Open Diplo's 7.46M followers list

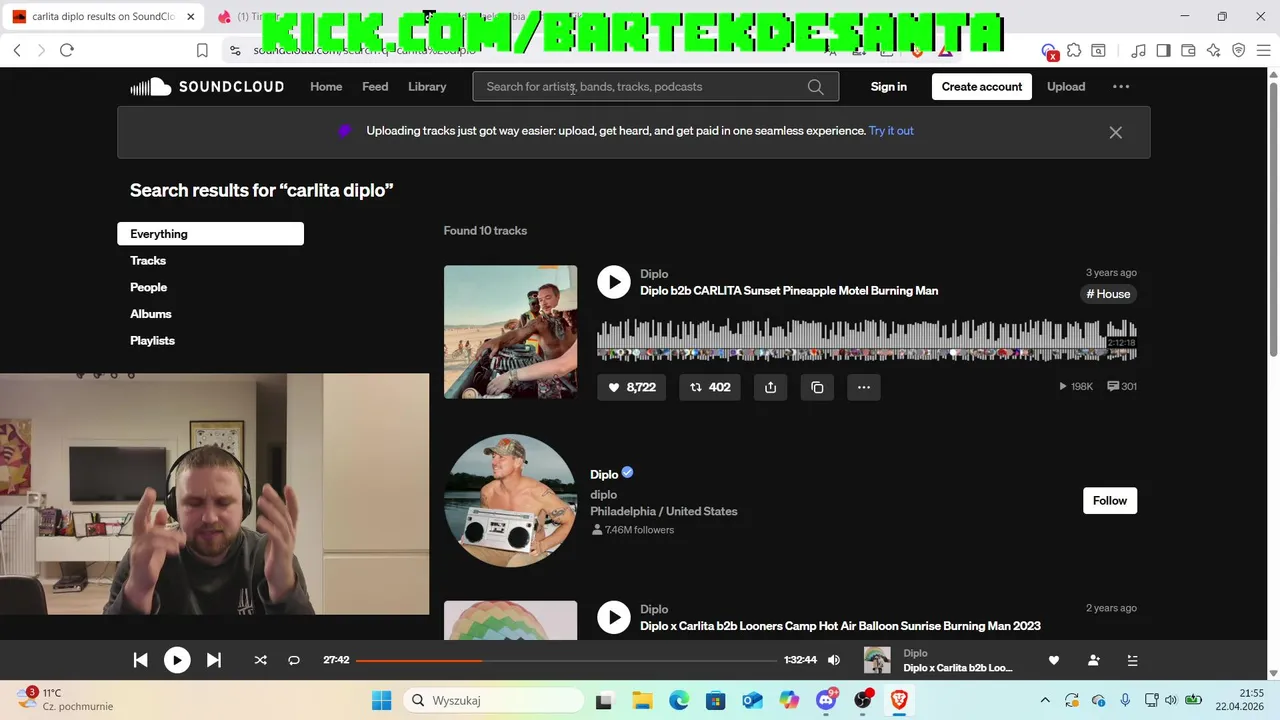(x=632, y=530)
